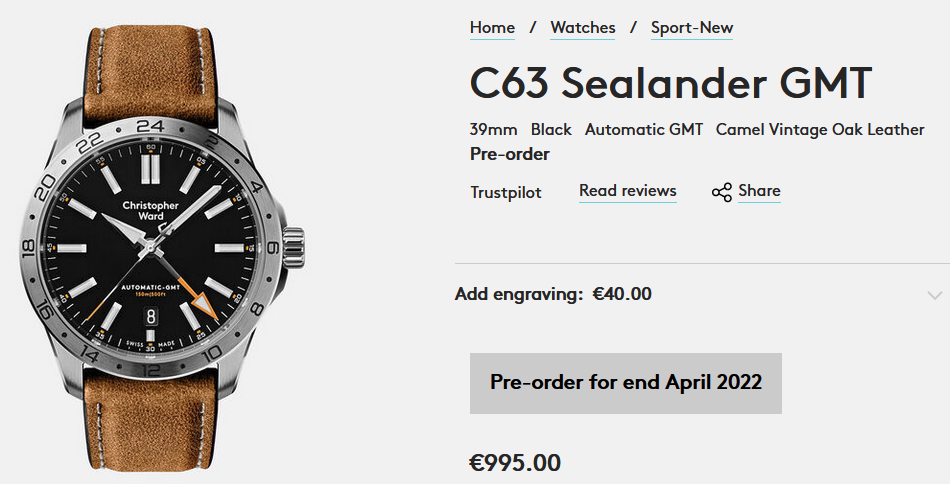Click the date window on the watch dial
950x484 pixels.
[150, 315]
